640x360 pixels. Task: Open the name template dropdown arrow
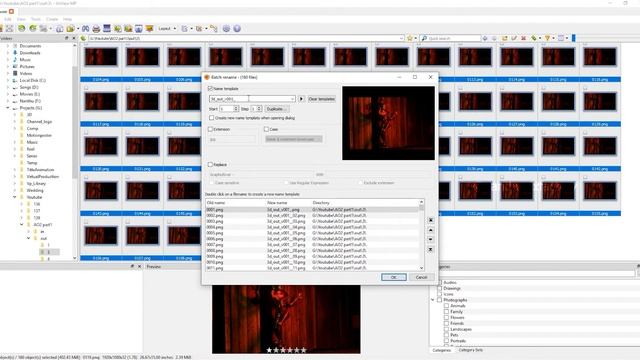[x=292, y=99]
